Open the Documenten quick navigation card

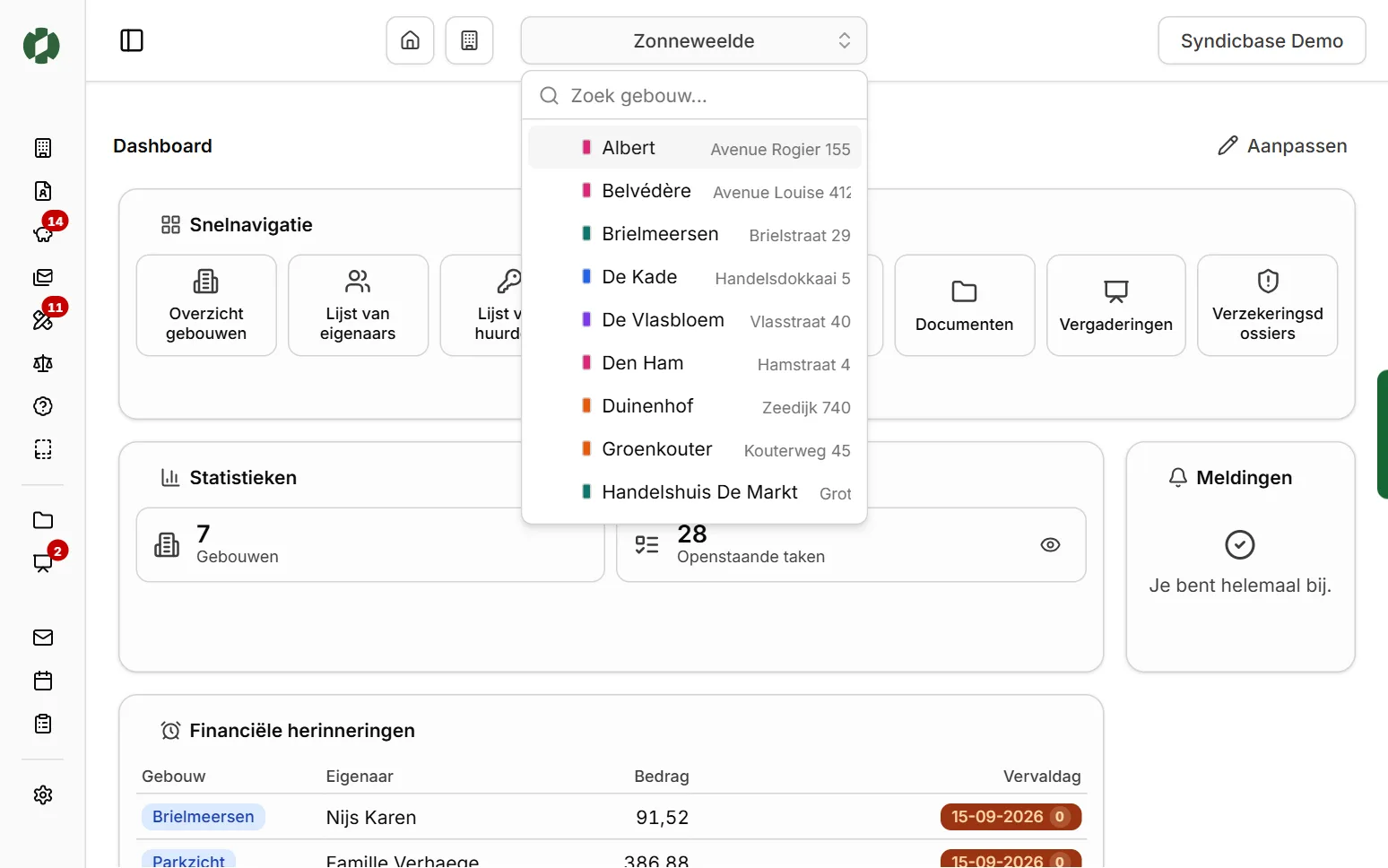tap(965, 306)
